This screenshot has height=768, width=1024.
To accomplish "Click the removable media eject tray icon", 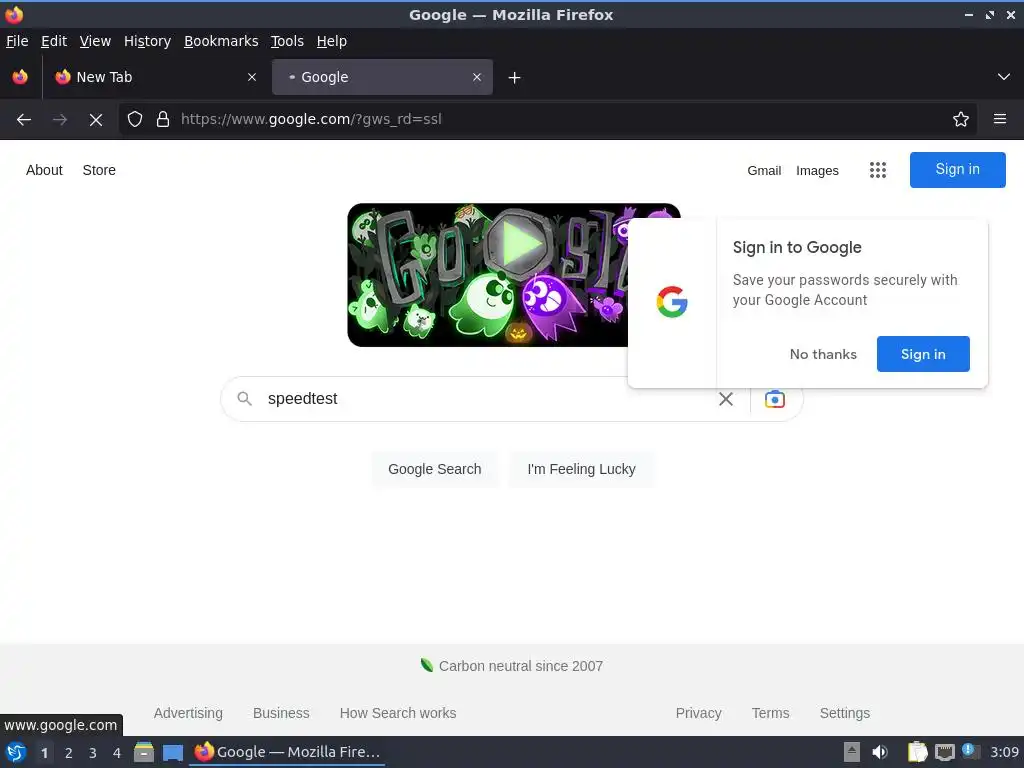I will (x=852, y=752).
